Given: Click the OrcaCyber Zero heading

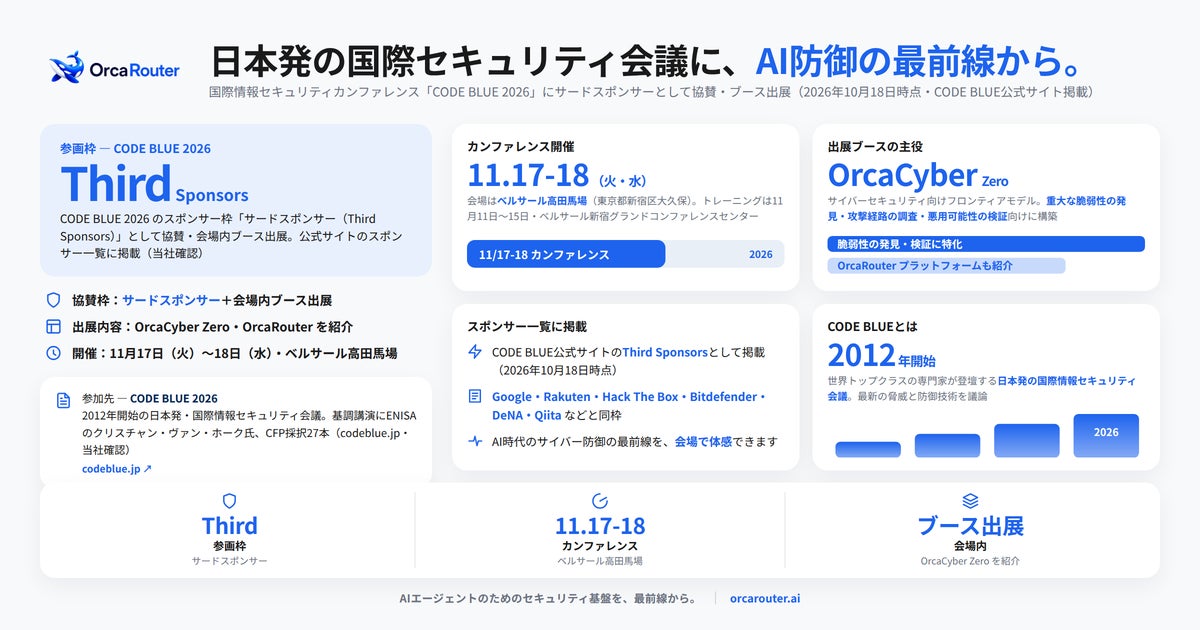Looking at the screenshot, I should point(918,176).
